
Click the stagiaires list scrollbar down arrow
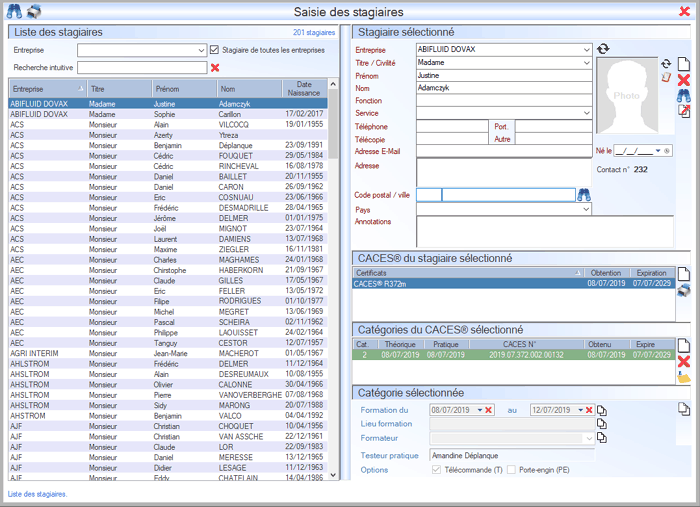point(333,475)
